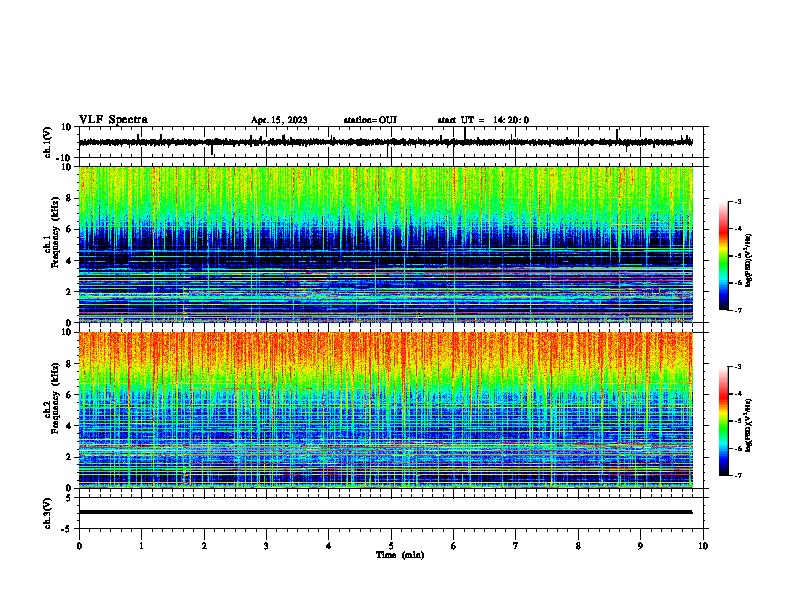Click the 5 tick on ch.3(V) axis
The width and height of the screenshot is (792, 612).
click(x=69, y=498)
